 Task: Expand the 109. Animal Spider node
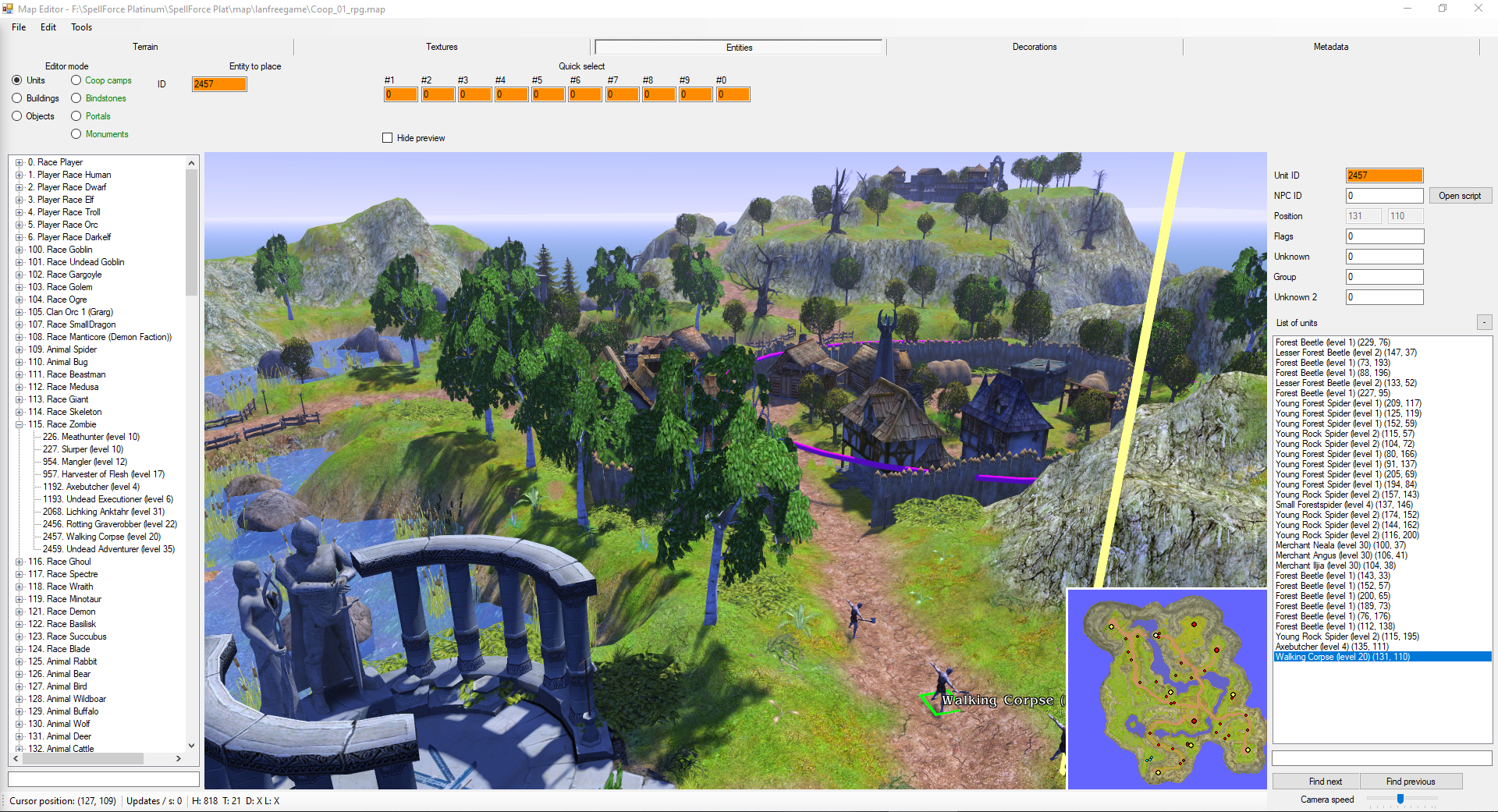pos(20,349)
